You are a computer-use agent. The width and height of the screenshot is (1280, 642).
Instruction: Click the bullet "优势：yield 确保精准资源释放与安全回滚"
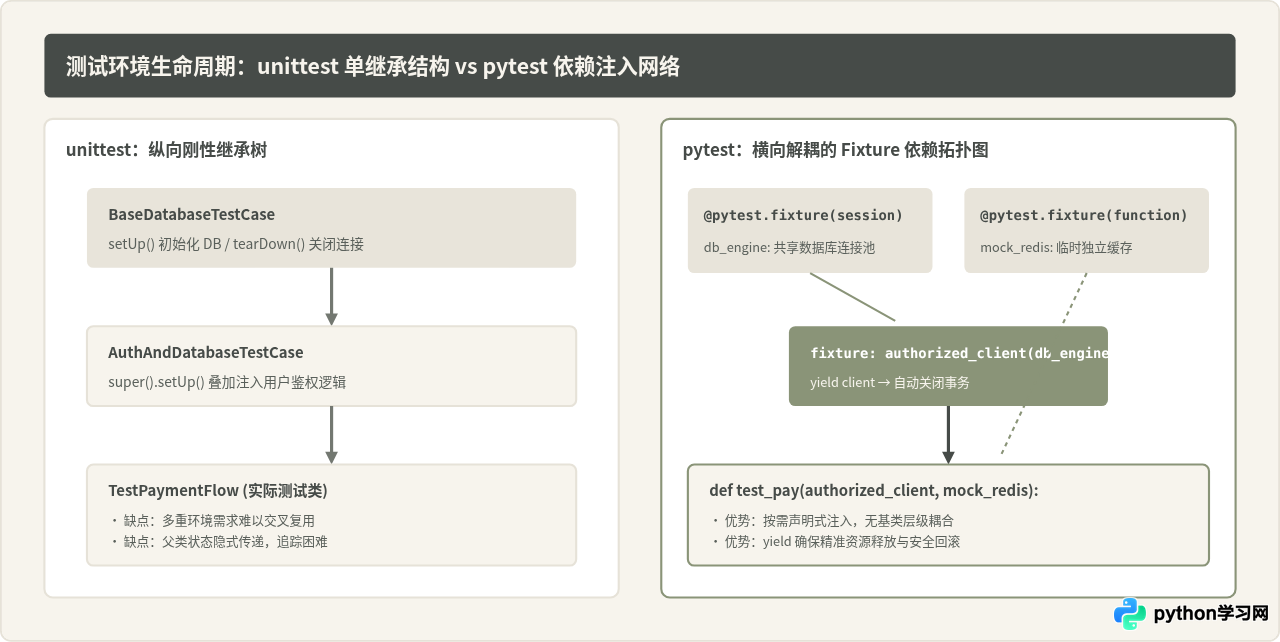(835, 541)
